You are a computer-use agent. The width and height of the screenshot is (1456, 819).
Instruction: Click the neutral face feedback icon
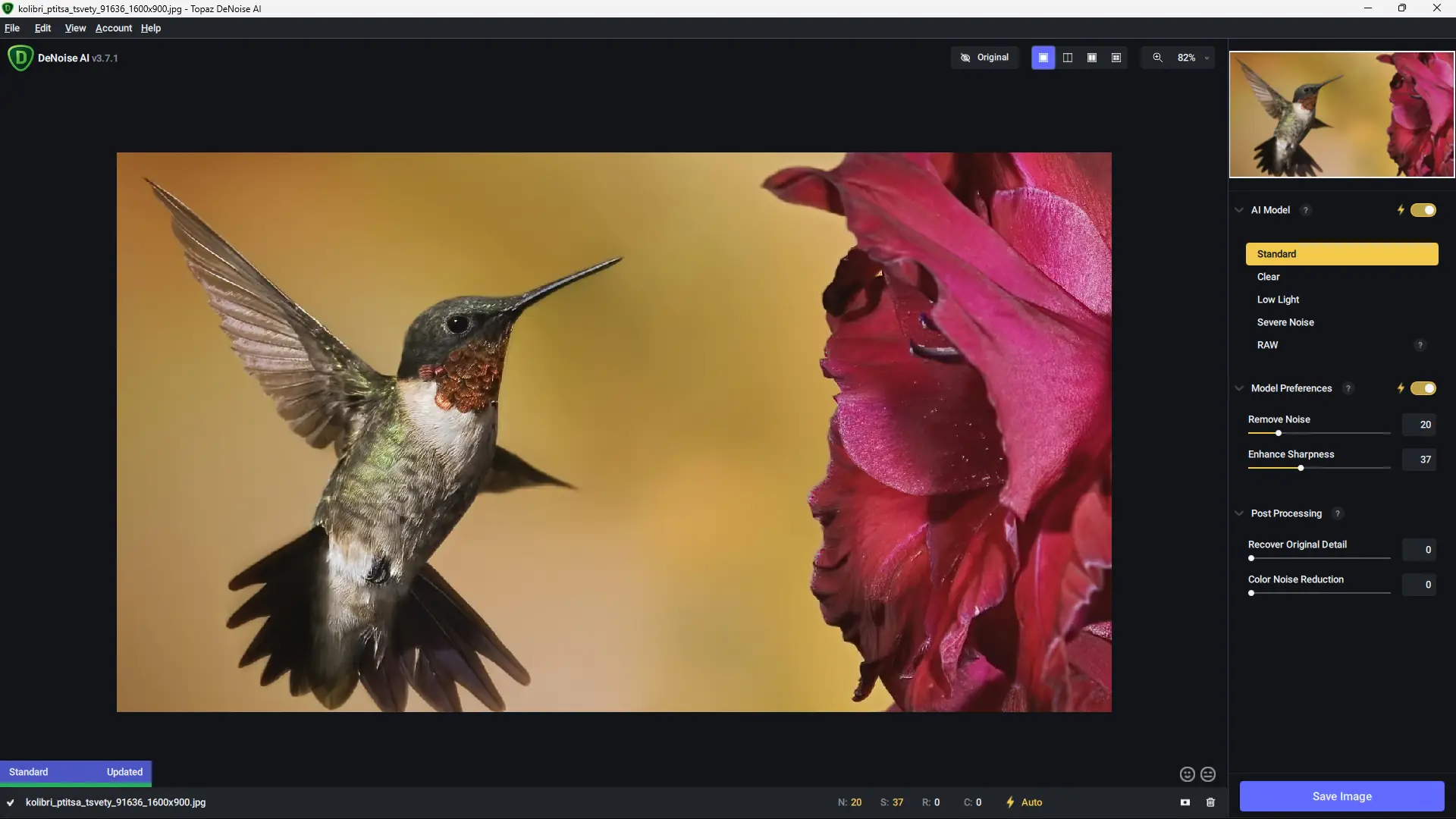[x=1209, y=773]
